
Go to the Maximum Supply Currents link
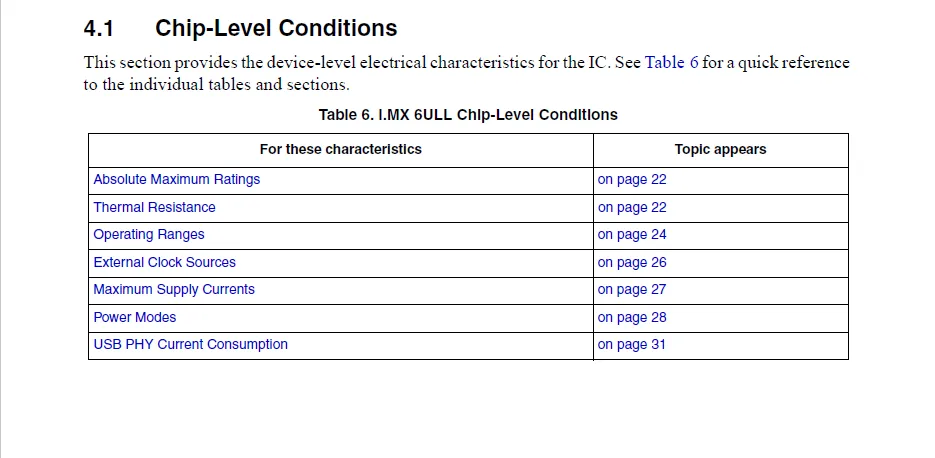tap(174, 290)
